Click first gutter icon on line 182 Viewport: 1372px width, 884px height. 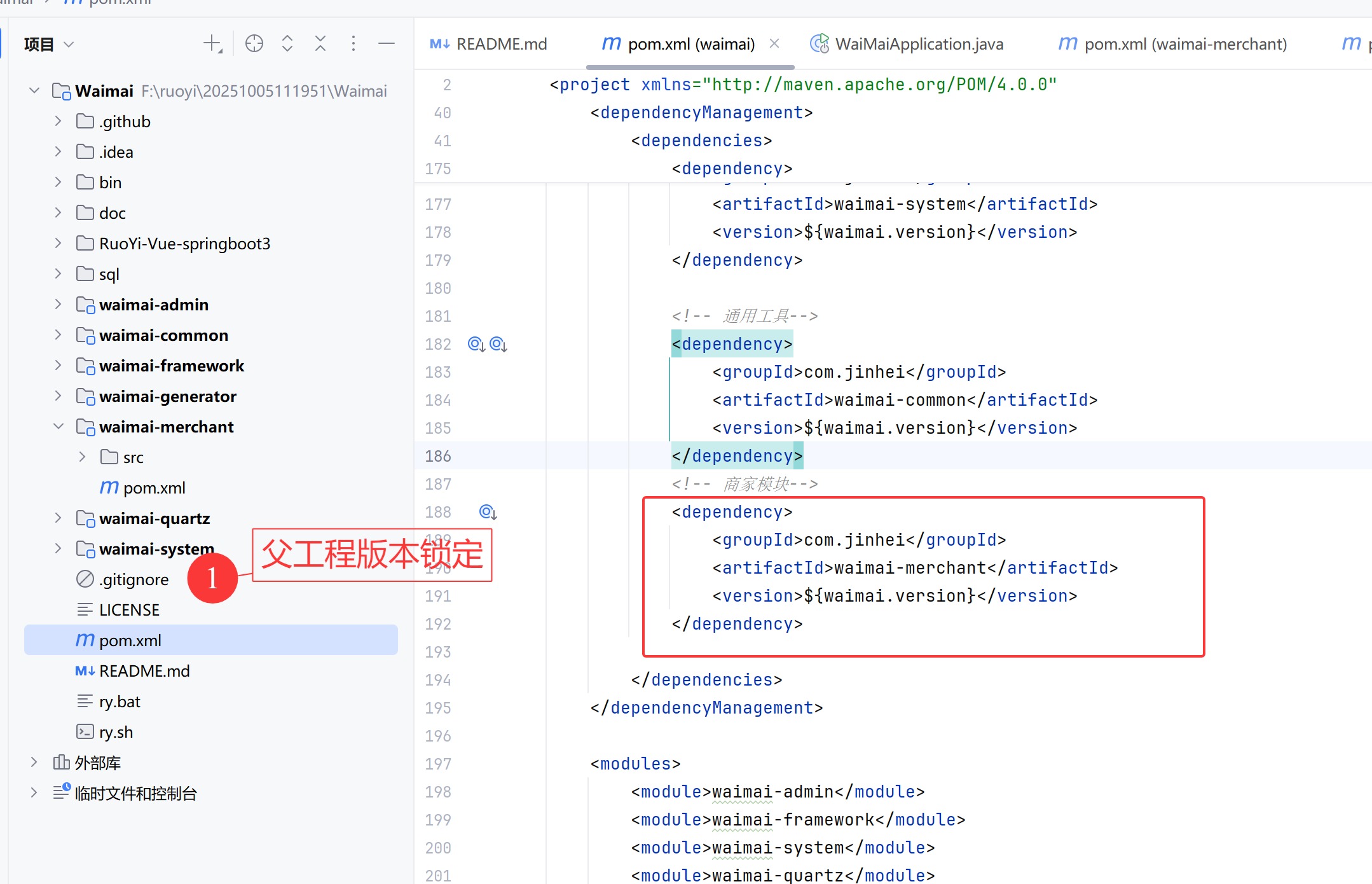pos(476,344)
